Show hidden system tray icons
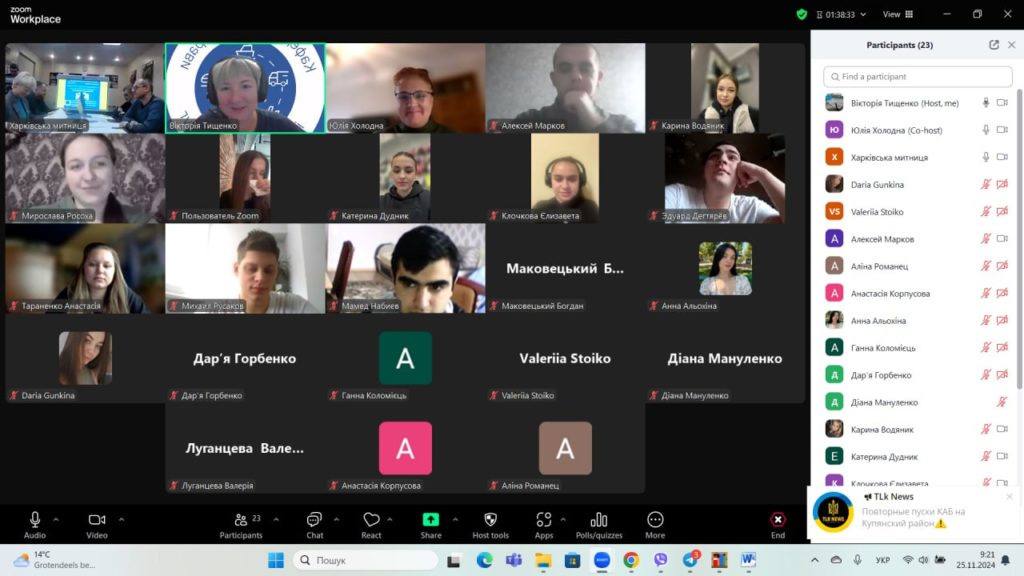Screen dimensions: 1024x576 (814, 560)
